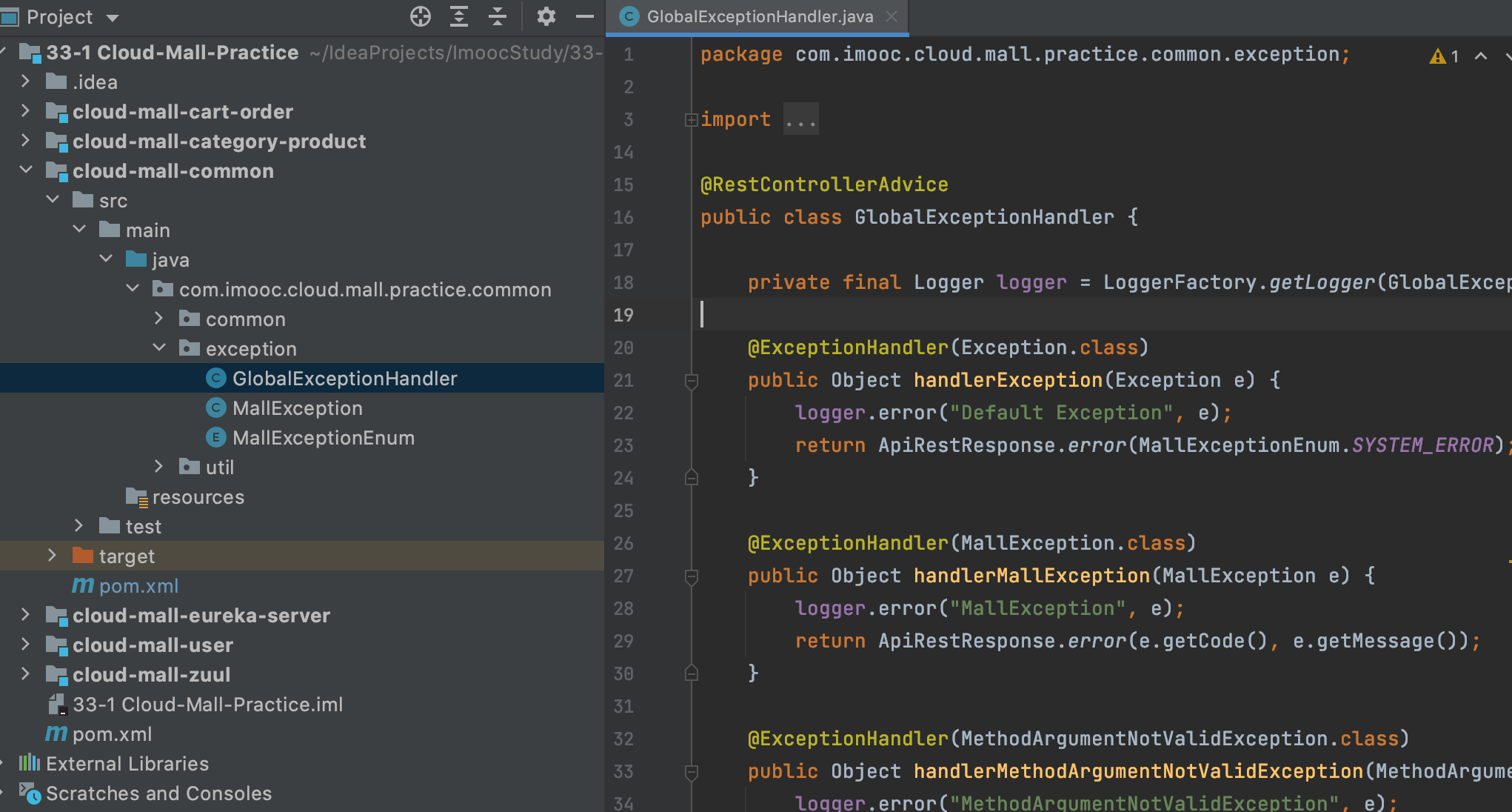This screenshot has height=812, width=1512.
Task: Go to previous highlighted error arrow
Action: pyautogui.click(x=1481, y=56)
